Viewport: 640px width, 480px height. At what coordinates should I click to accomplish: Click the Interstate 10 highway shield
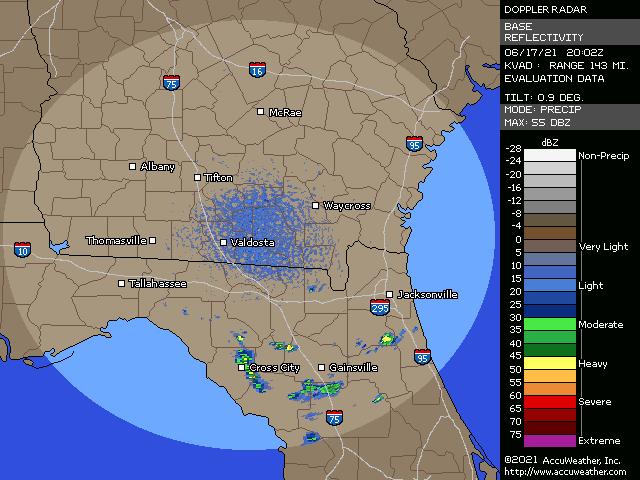22,249
